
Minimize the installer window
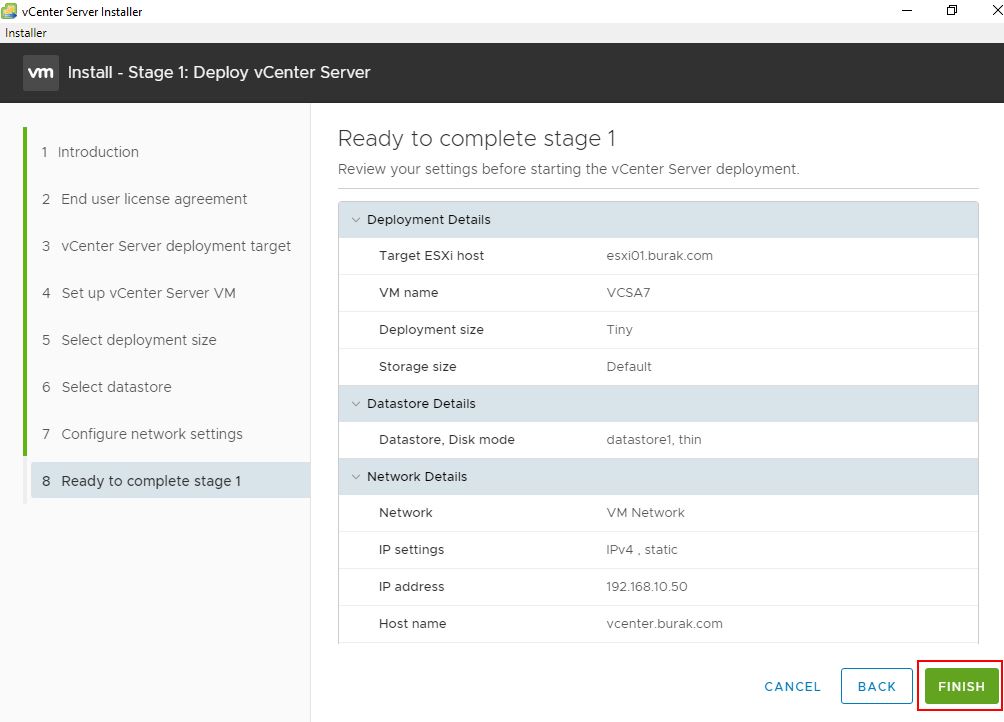(907, 10)
